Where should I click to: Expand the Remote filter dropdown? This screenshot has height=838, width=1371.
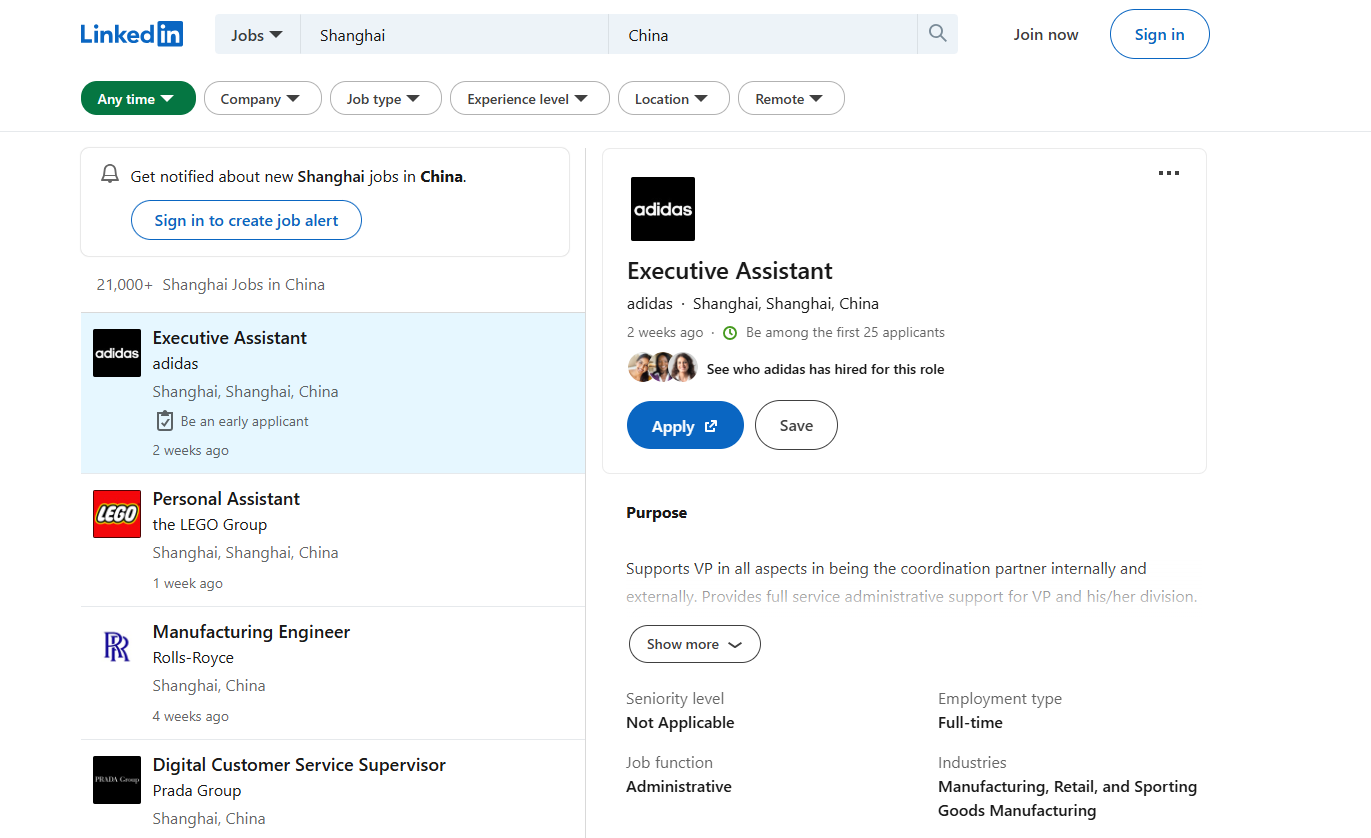click(791, 98)
